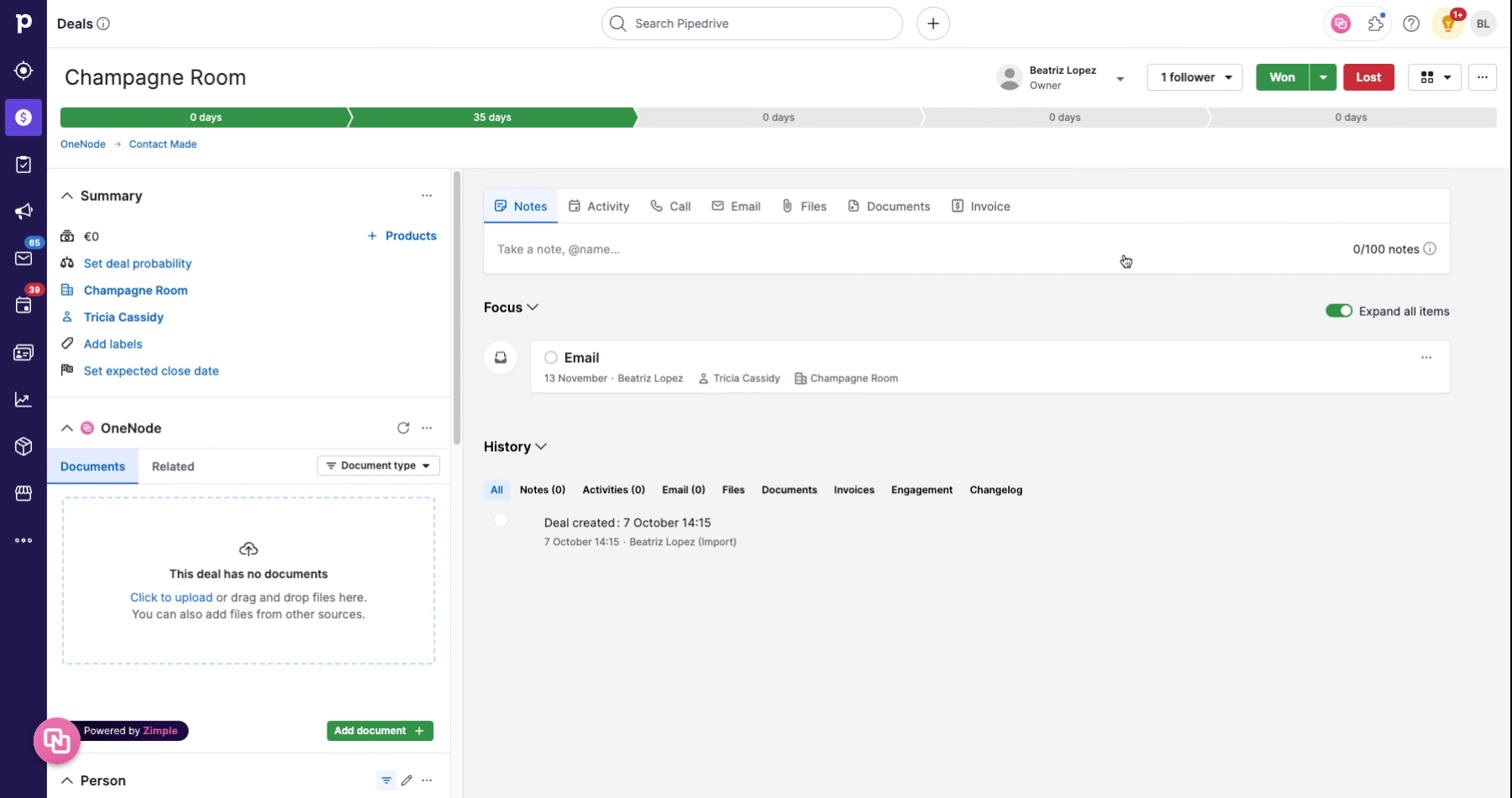
Task: Open Mail inbox with 65 badge
Action: pyautogui.click(x=24, y=258)
